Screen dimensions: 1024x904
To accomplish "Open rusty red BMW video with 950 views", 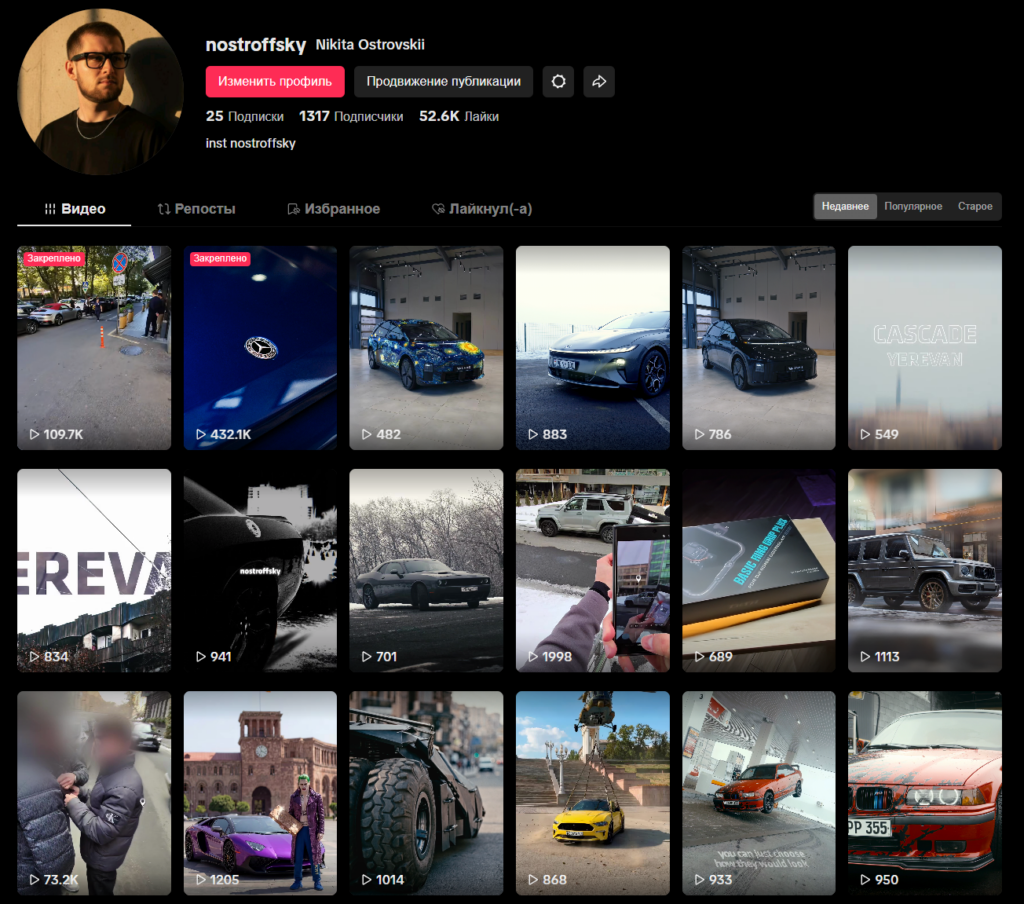I will pos(925,793).
